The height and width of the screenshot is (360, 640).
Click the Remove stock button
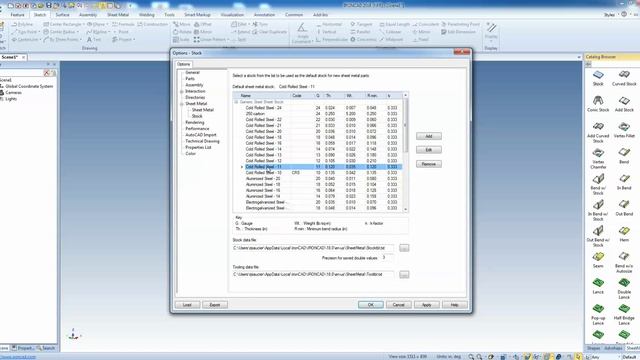(x=429, y=164)
